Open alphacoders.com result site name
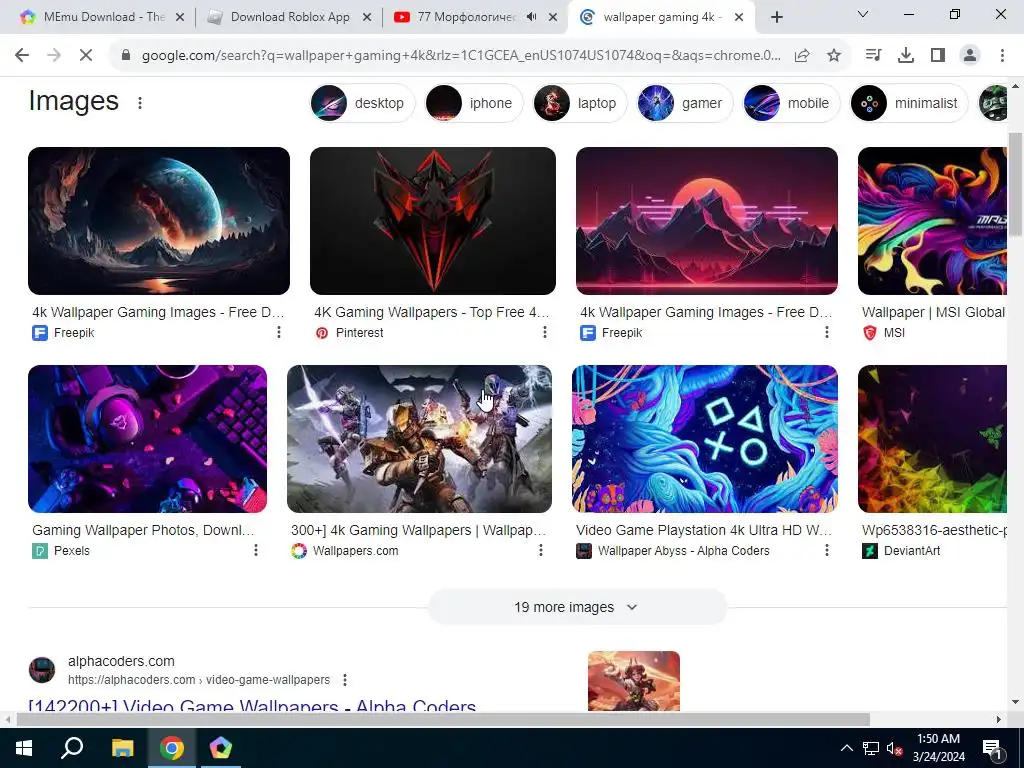The width and height of the screenshot is (1024, 768). point(121,661)
